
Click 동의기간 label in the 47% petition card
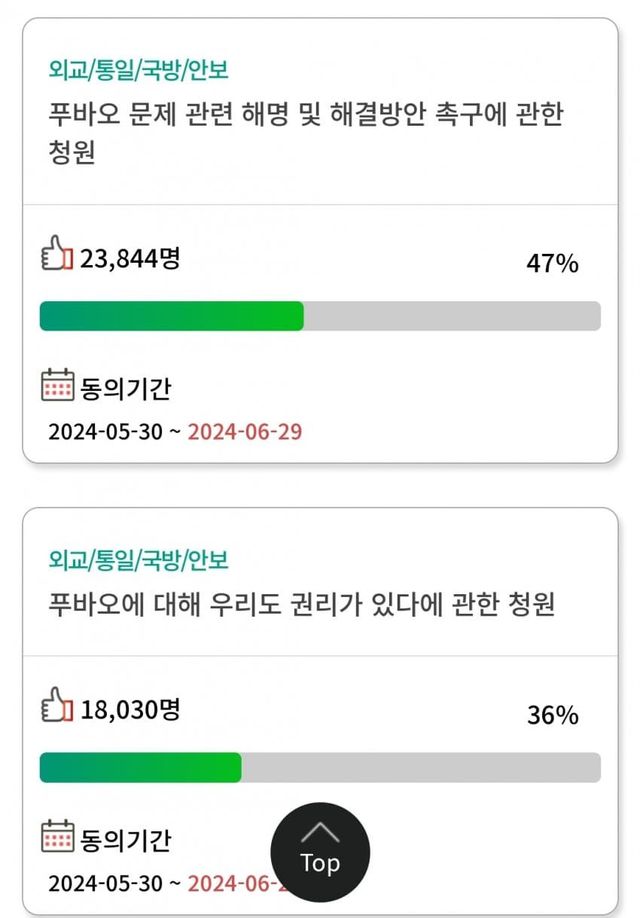[x=125, y=389]
